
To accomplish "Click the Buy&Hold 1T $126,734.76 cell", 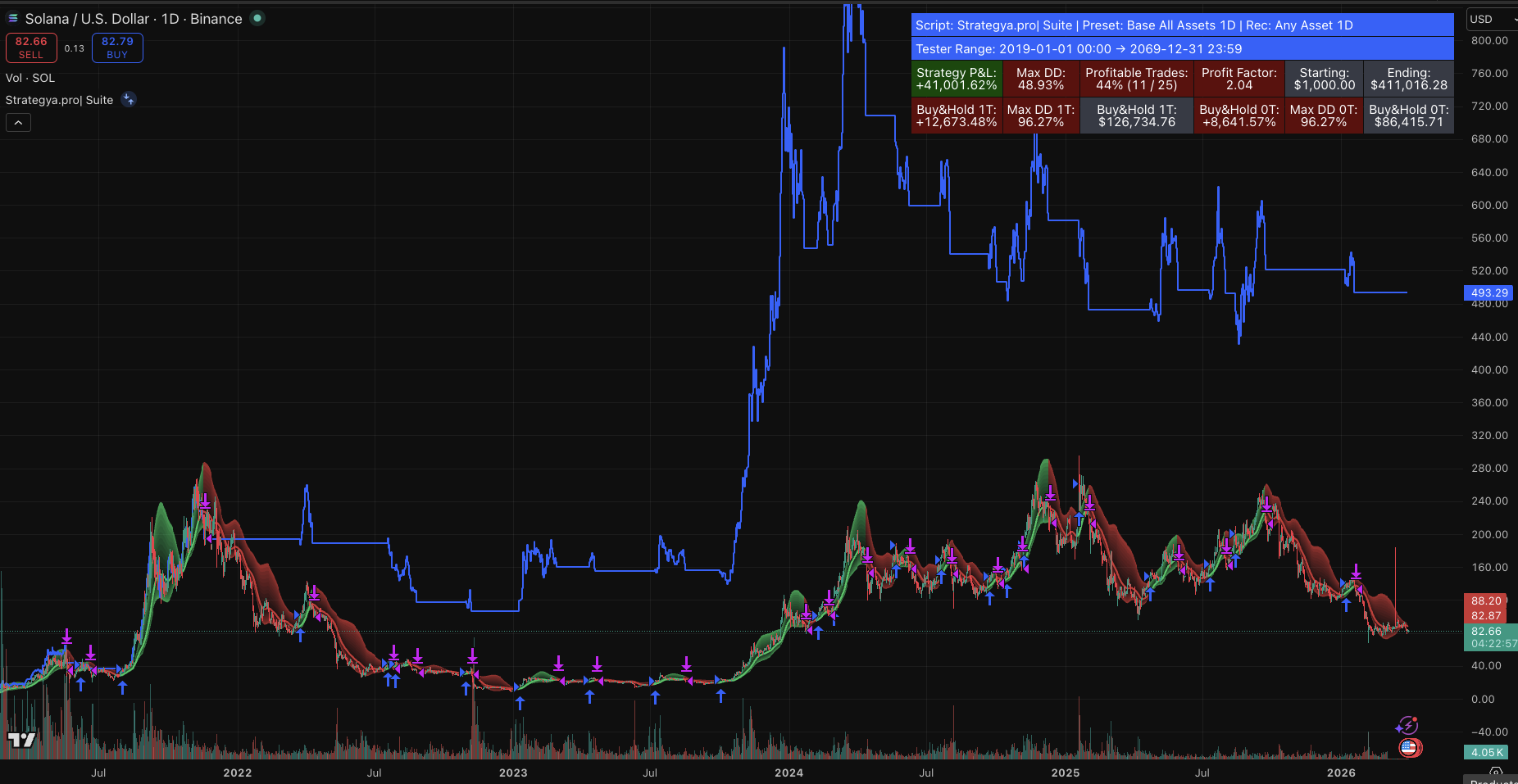I will tap(1137, 116).
